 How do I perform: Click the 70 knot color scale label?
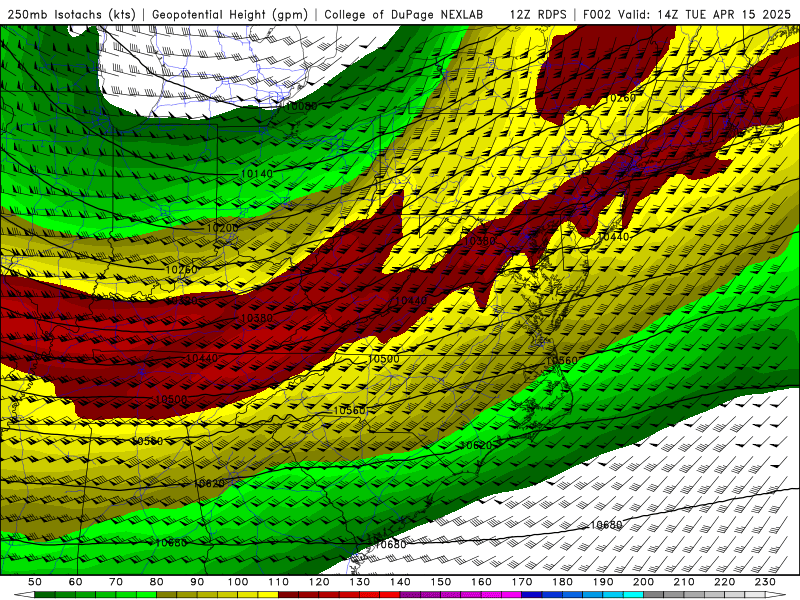point(116,582)
